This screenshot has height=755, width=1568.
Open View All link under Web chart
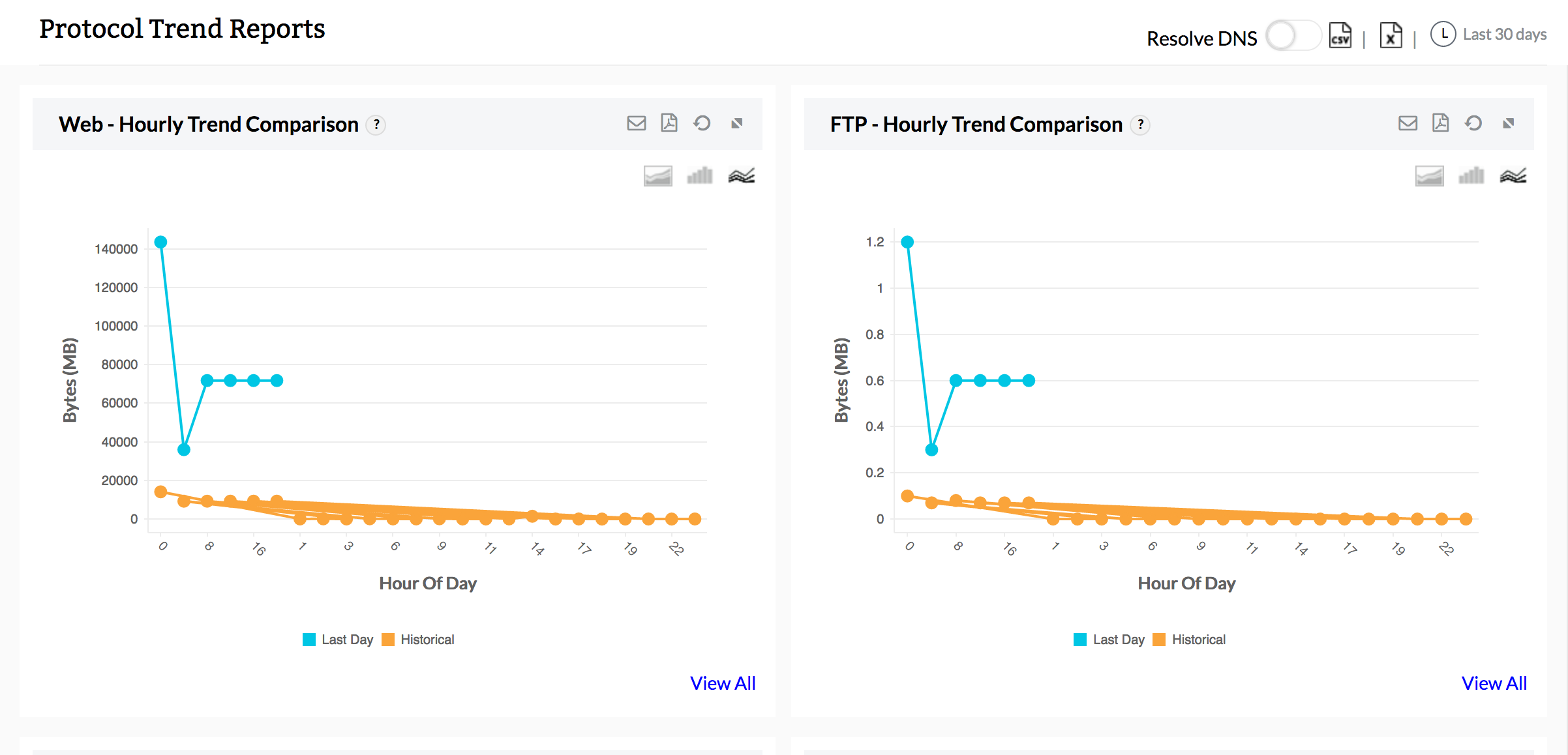click(723, 683)
